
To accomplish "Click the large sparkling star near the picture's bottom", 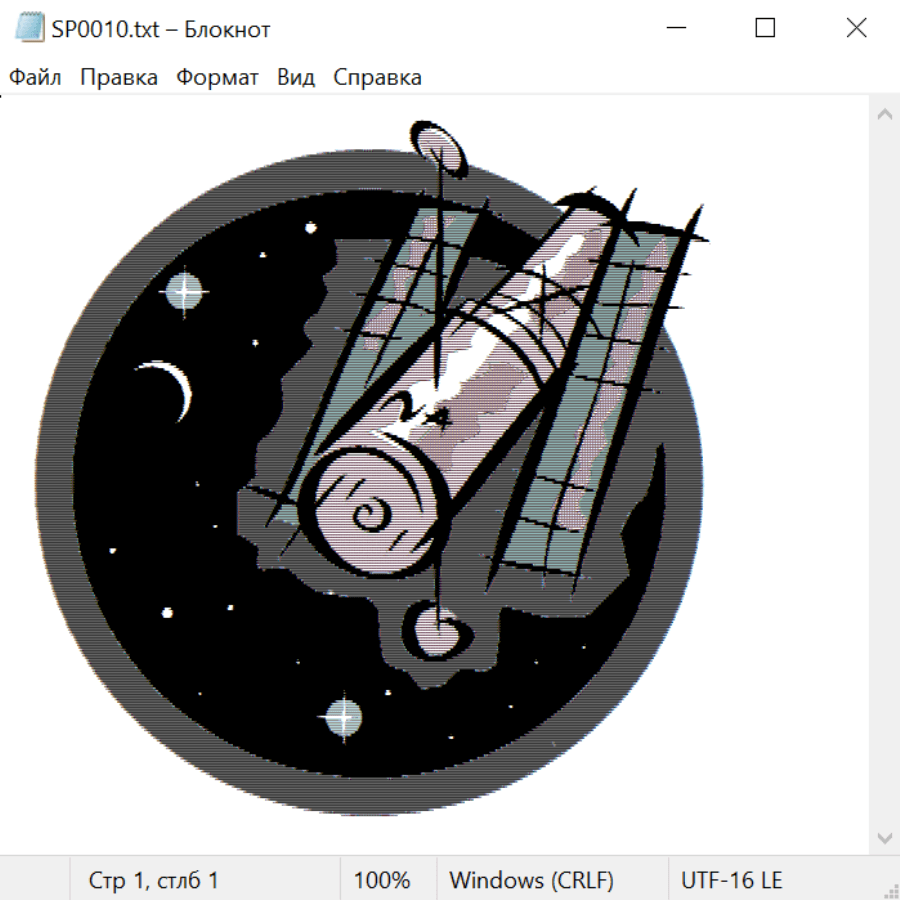I will pos(342,716).
